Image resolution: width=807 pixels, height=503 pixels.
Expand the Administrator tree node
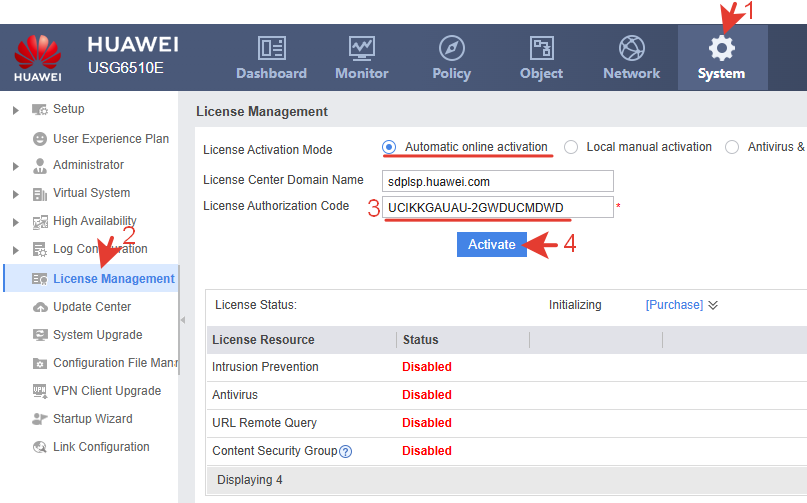click(x=16, y=166)
